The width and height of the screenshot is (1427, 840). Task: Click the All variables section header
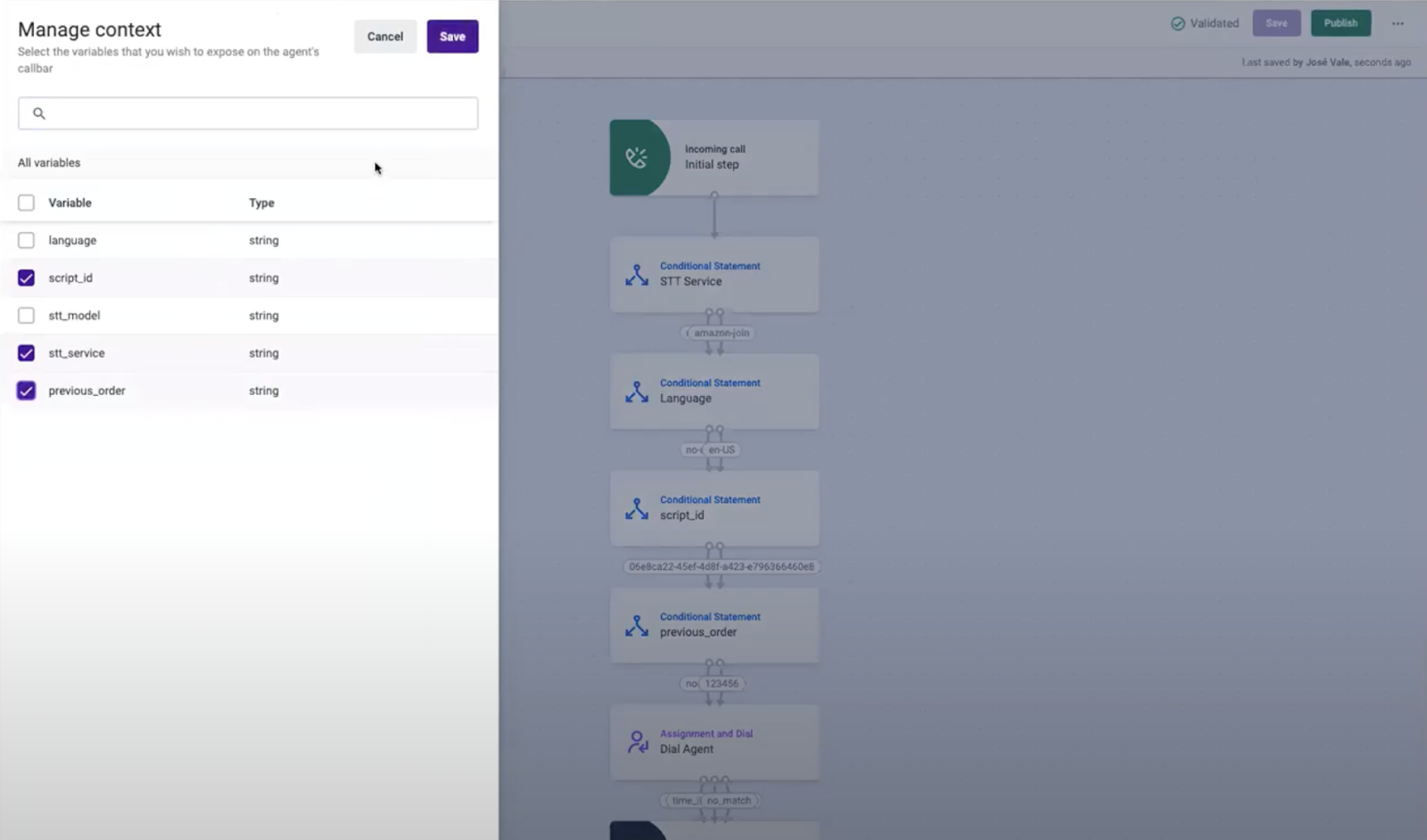pos(49,162)
